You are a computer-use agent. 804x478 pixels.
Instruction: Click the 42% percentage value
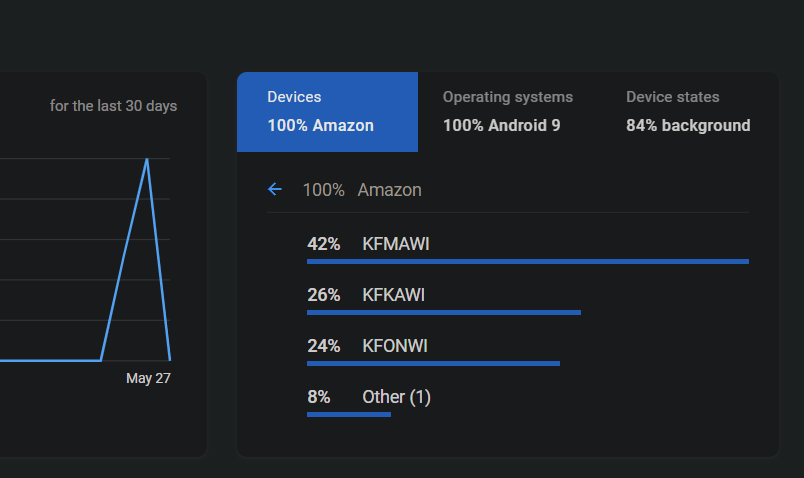click(x=323, y=244)
